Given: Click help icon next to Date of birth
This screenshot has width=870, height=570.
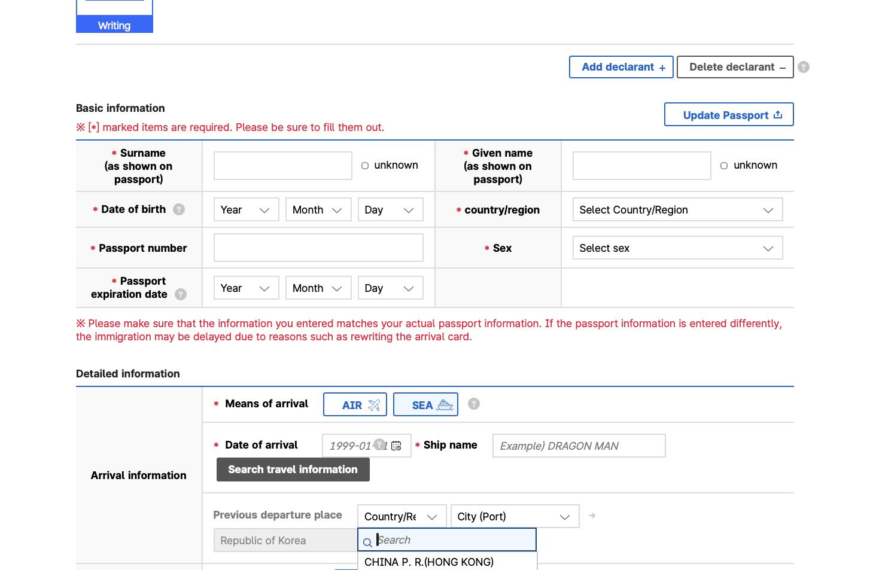Looking at the screenshot, I should coord(179,210).
